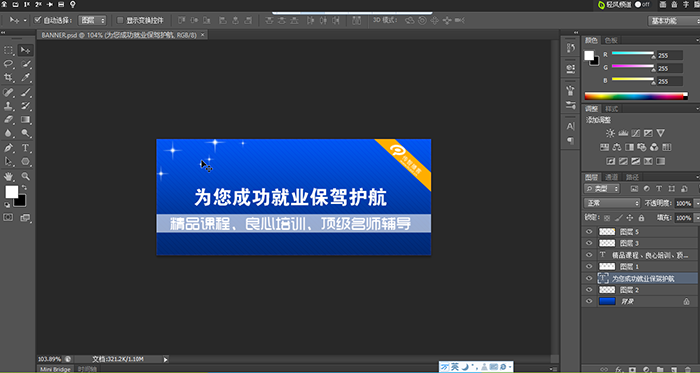Open the status bar info arrow

[166, 359]
